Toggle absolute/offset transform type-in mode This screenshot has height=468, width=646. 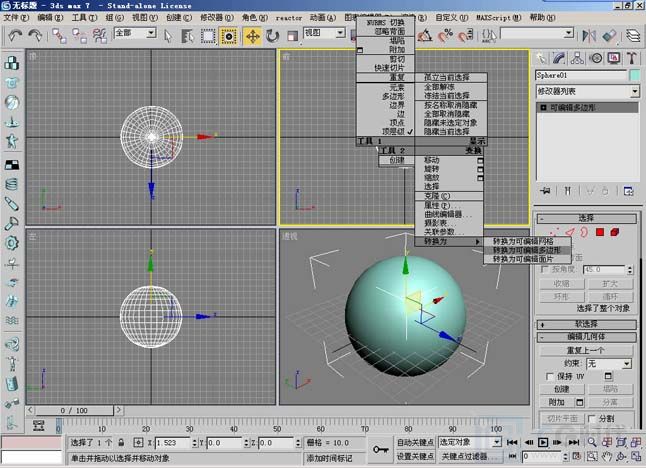coord(138,442)
